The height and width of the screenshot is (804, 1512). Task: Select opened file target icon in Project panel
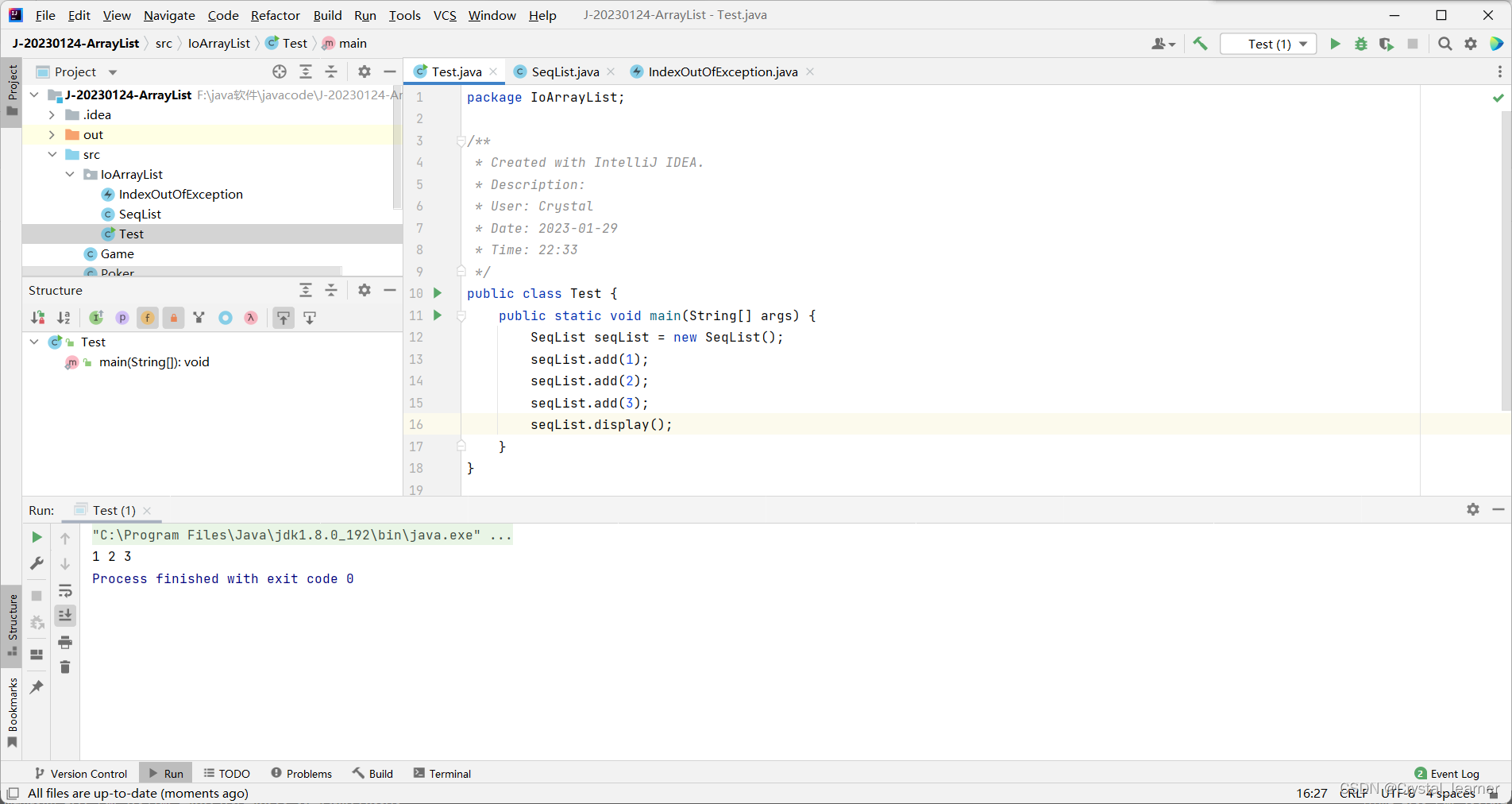(x=280, y=72)
